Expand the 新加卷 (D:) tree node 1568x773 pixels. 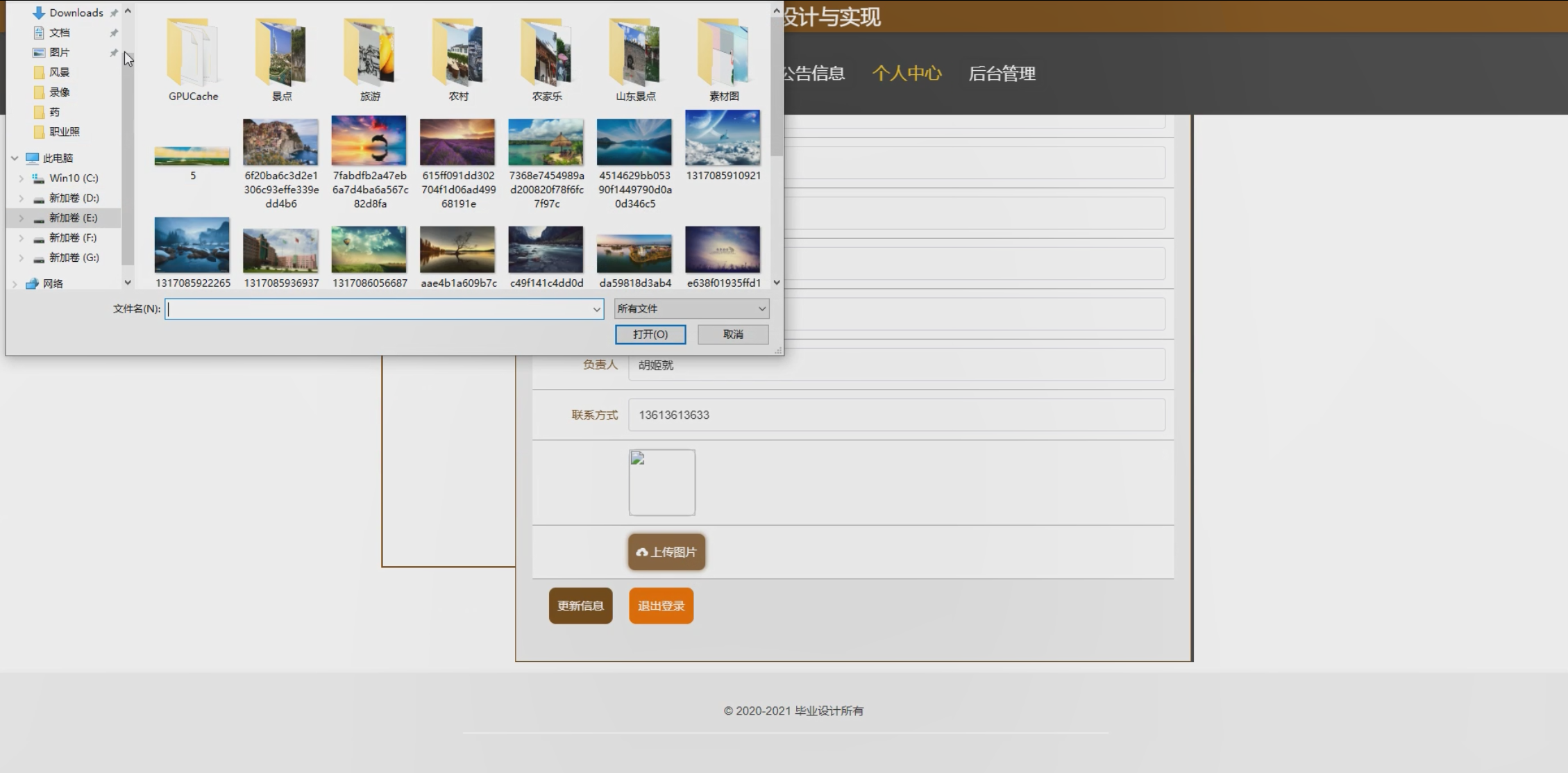(21, 199)
